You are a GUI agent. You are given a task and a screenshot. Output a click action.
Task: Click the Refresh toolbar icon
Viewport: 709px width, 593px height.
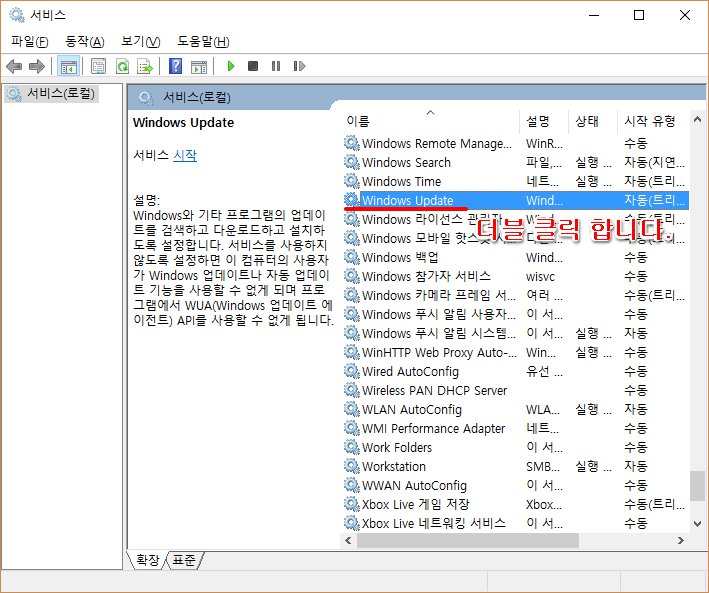122,66
